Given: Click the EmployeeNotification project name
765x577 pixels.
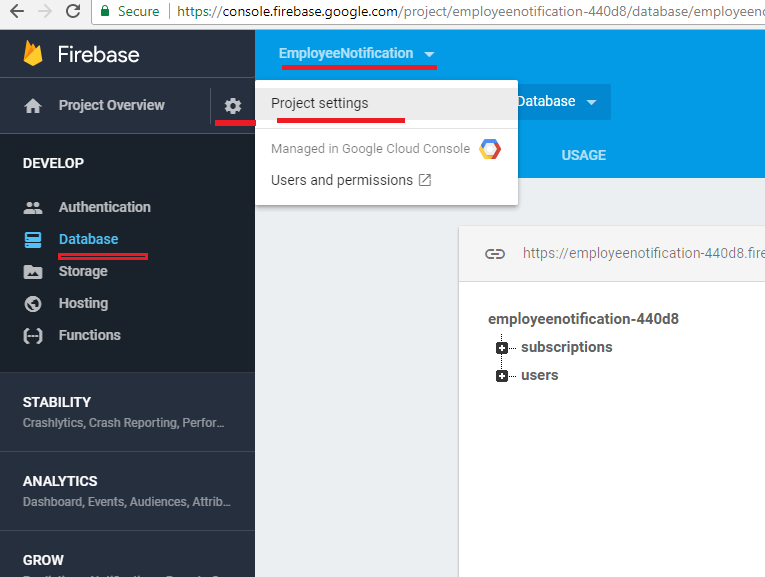Looking at the screenshot, I should 346,53.
